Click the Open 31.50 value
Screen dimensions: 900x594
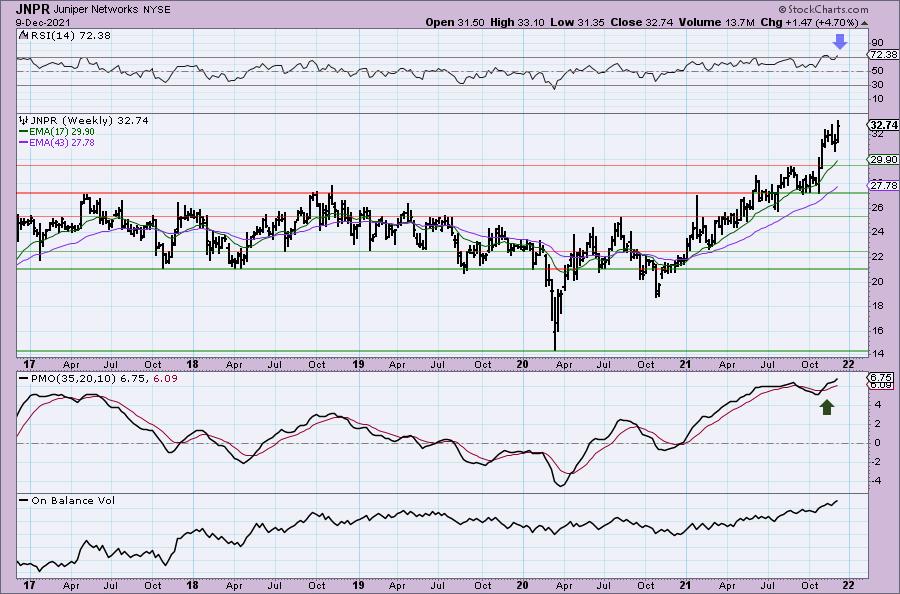click(x=455, y=22)
